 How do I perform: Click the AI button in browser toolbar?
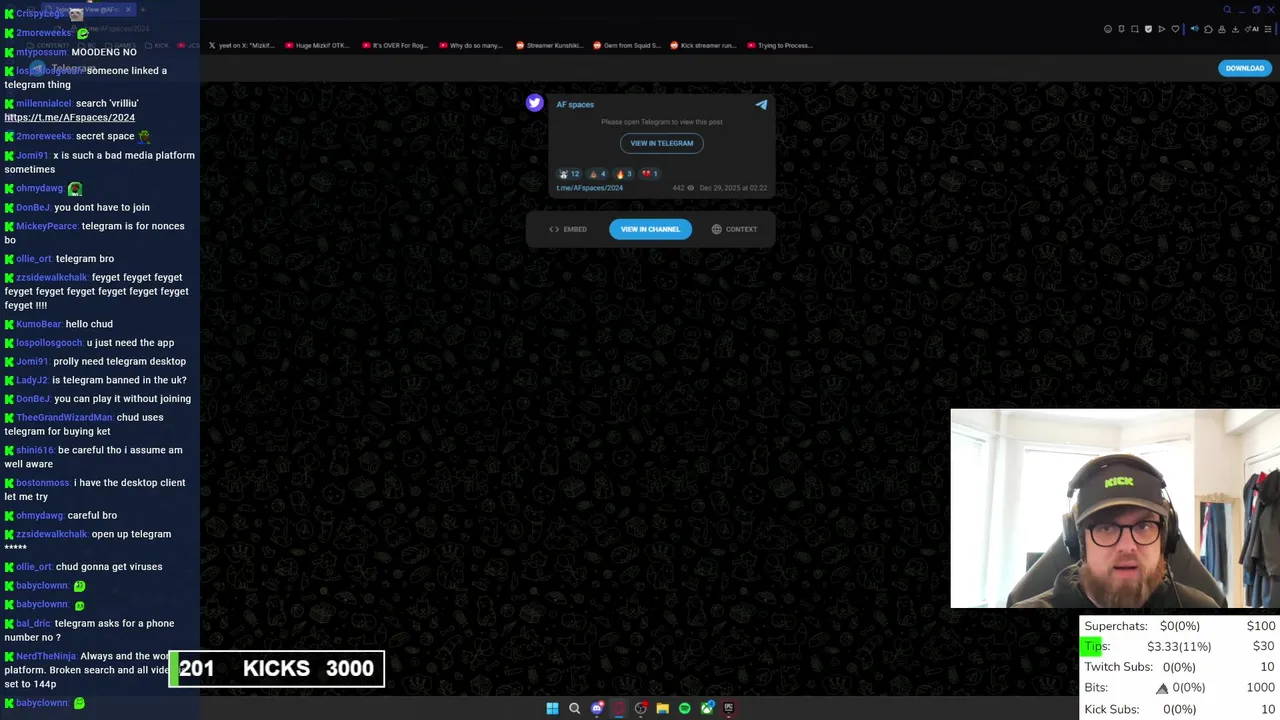tap(1252, 29)
